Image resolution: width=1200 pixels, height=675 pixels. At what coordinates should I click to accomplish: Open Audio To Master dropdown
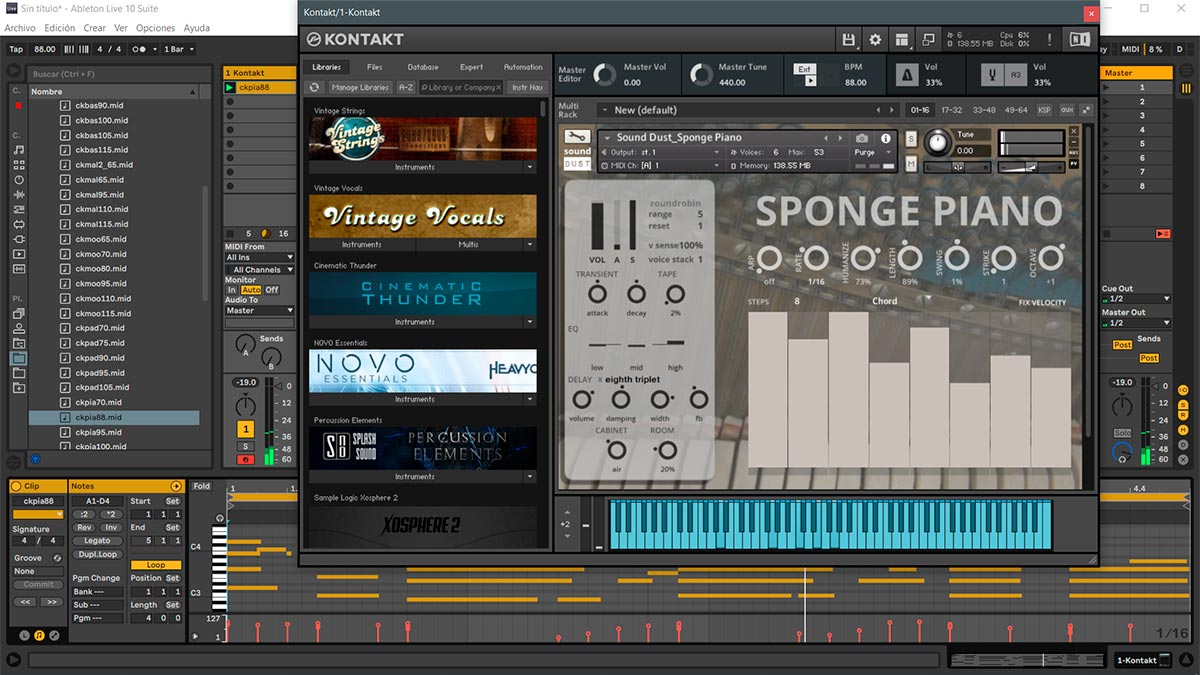tap(260, 311)
